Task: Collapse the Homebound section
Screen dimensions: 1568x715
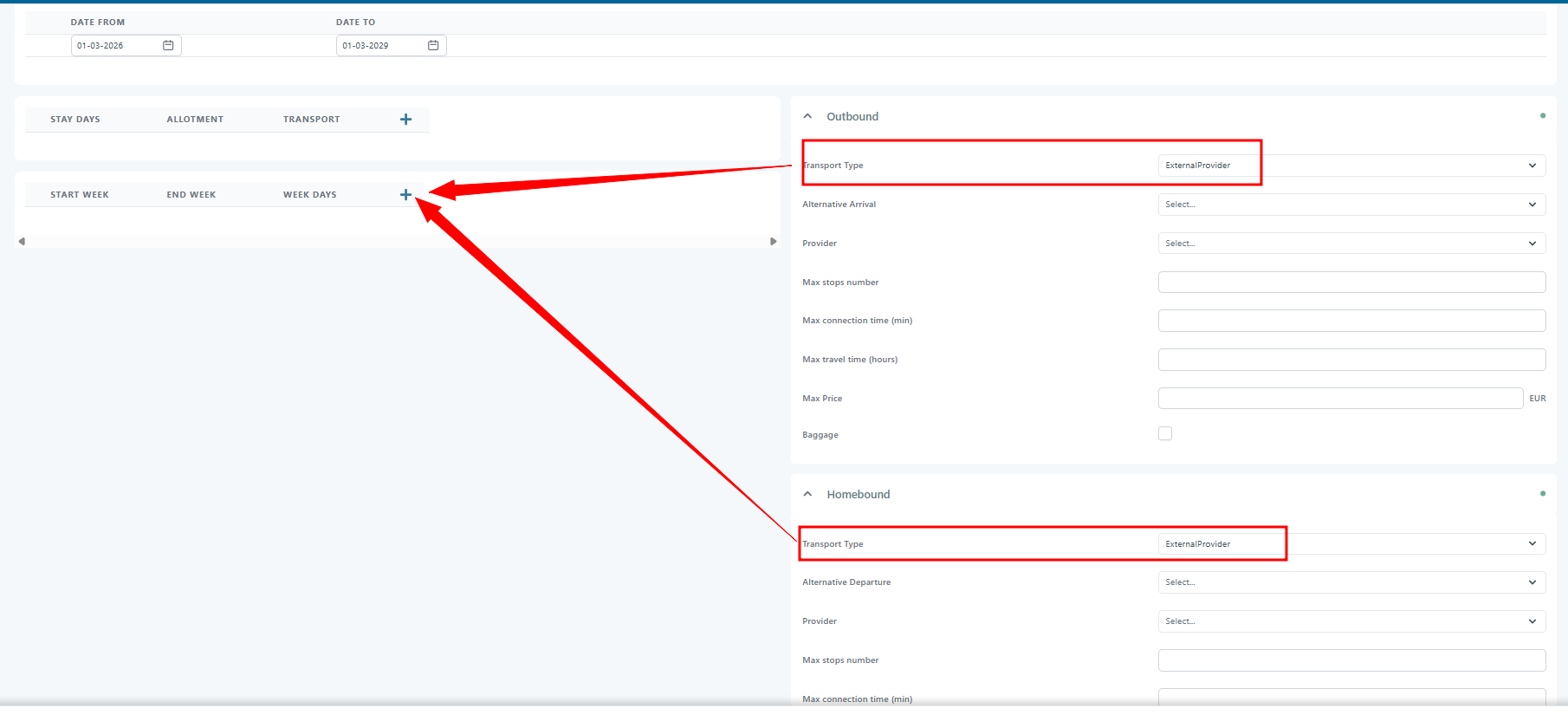Action: point(807,494)
